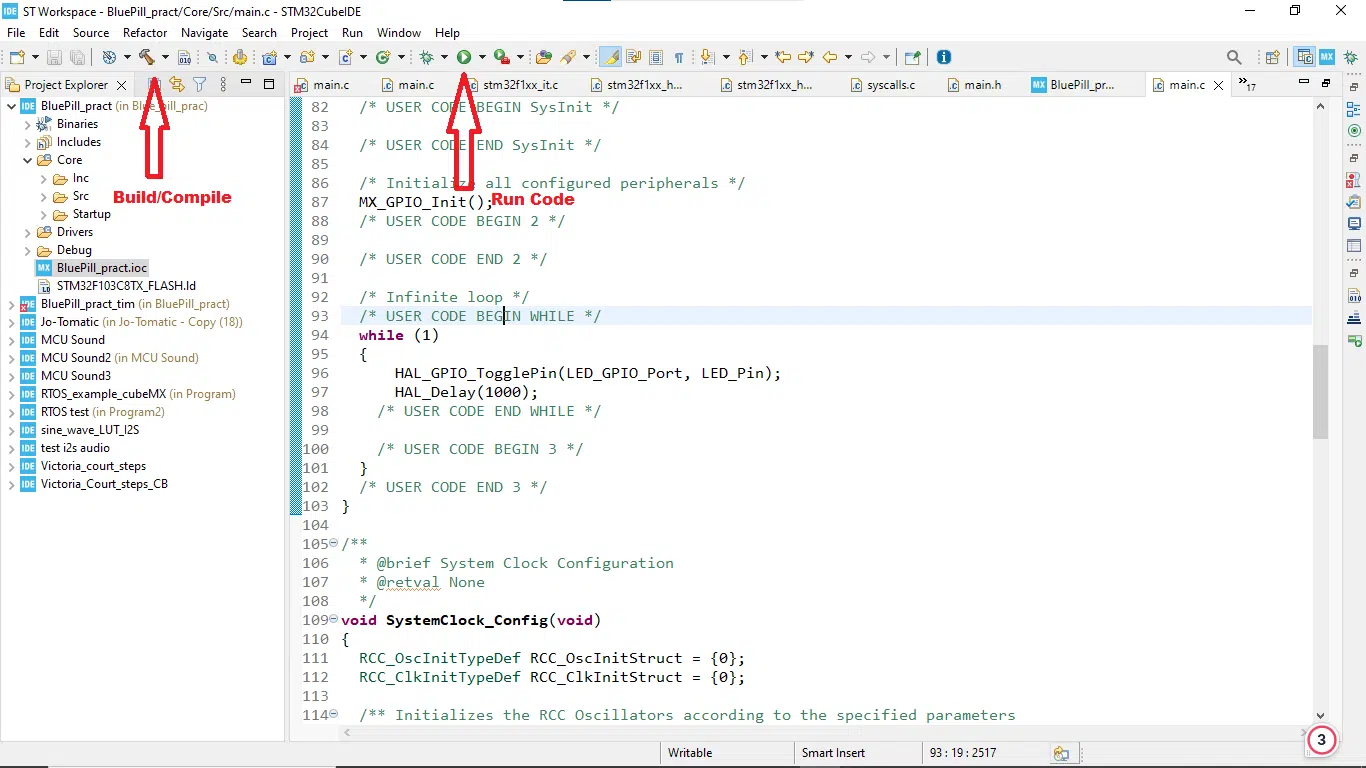Image resolution: width=1366 pixels, height=768 pixels.
Task: Open the Run button dropdown arrow
Action: pyautogui.click(x=482, y=57)
